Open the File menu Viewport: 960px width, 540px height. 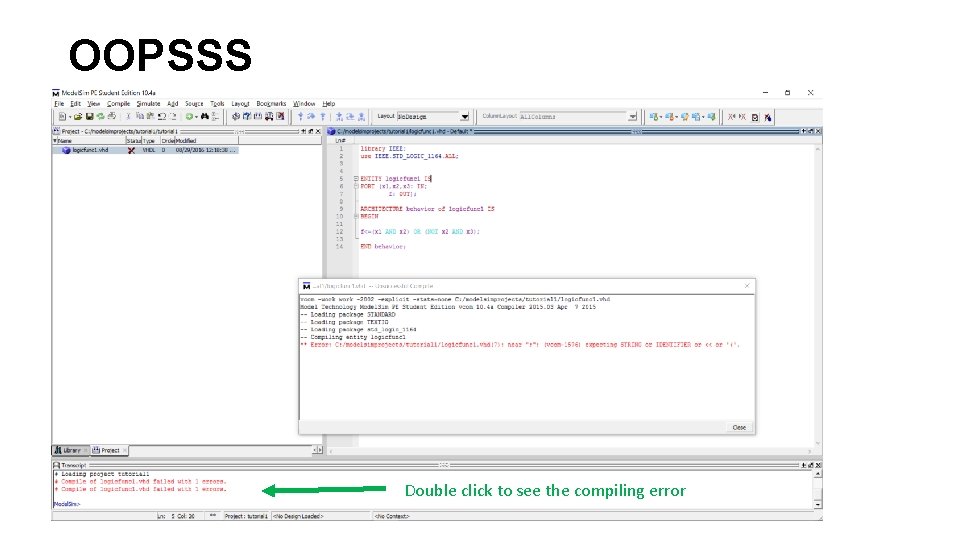coord(59,103)
